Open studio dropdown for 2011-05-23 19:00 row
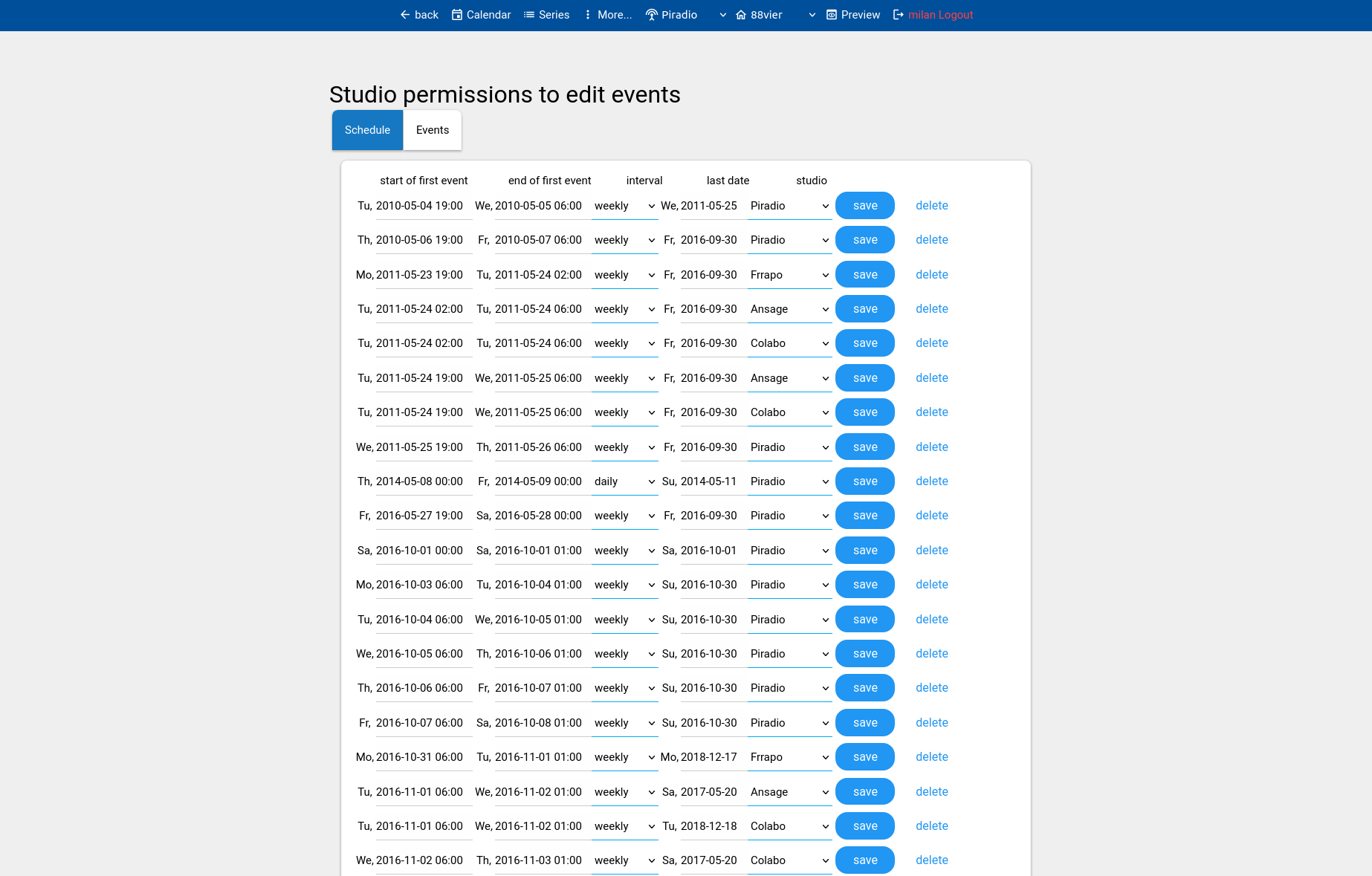Image resolution: width=1372 pixels, height=876 pixels. [789, 275]
